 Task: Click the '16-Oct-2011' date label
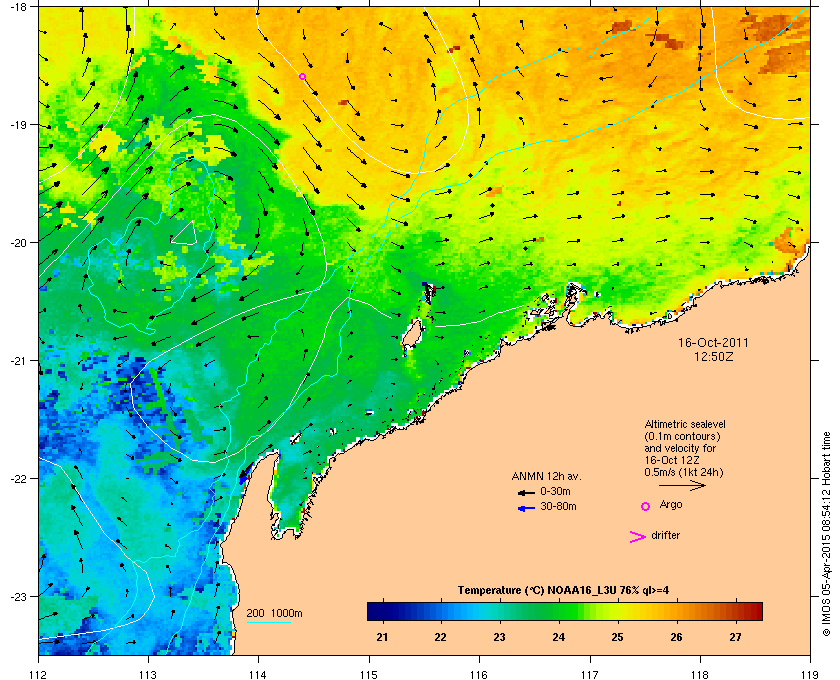coord(713,343)
